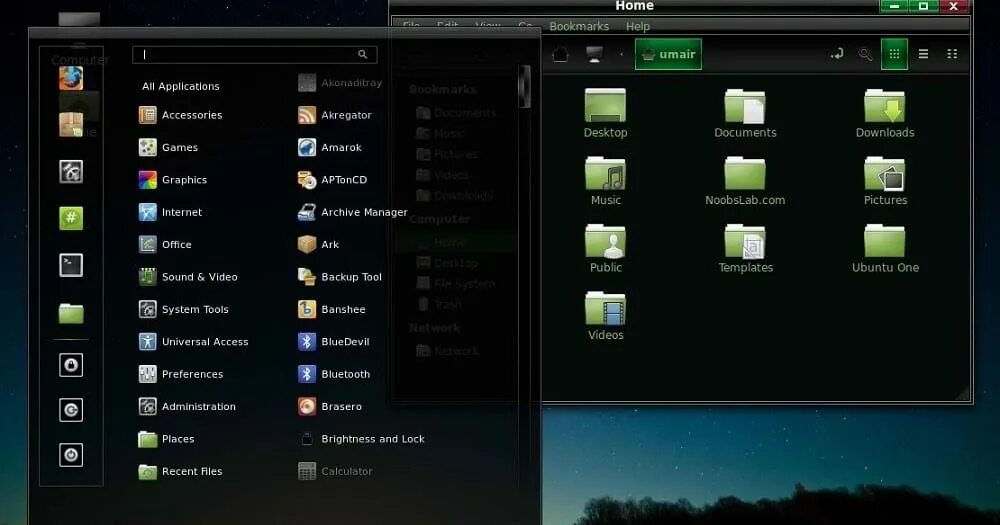The image size is (1000, 525).
Task: Click the logout button icon
Action: pyautogui.click(x=71, y=410)
